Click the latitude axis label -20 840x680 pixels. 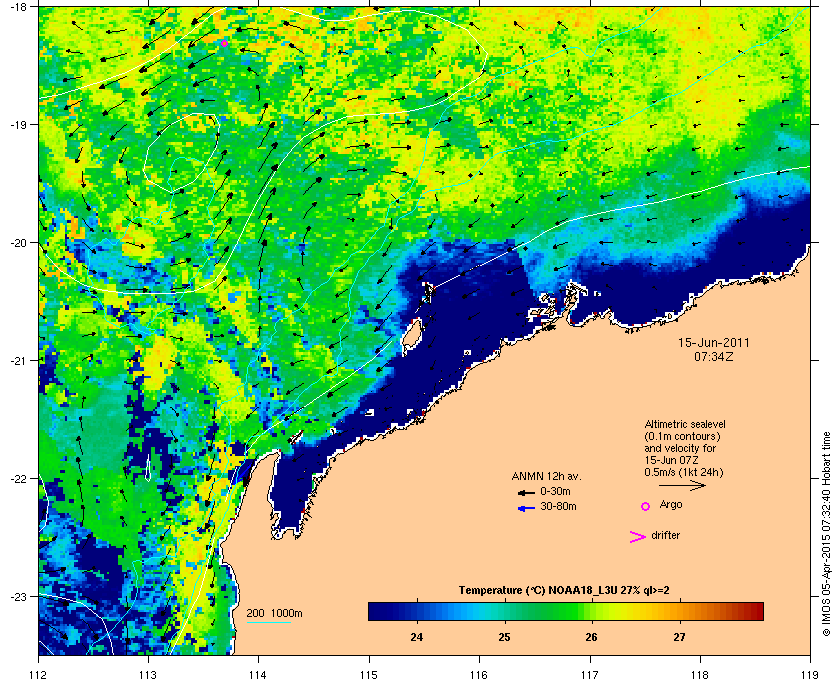click(18, 242)
